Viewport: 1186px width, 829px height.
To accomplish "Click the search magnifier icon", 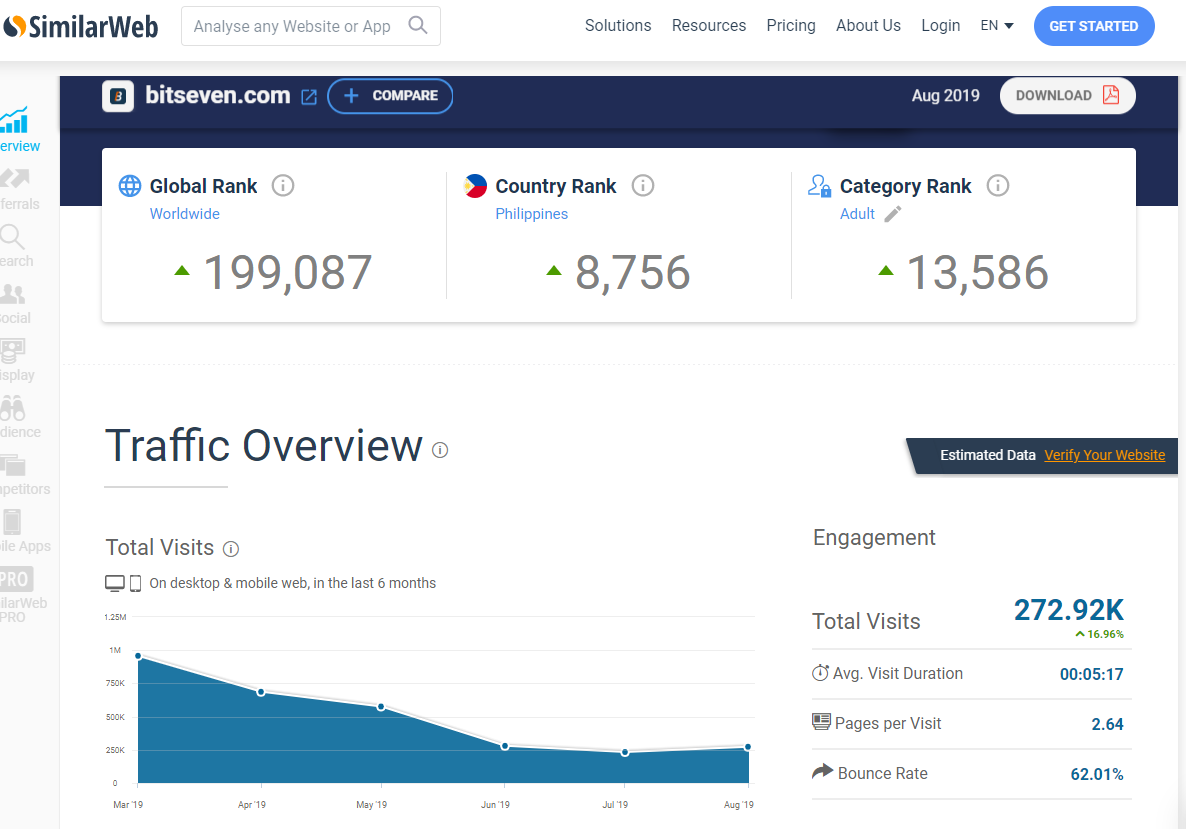I will tap(418, 26).
